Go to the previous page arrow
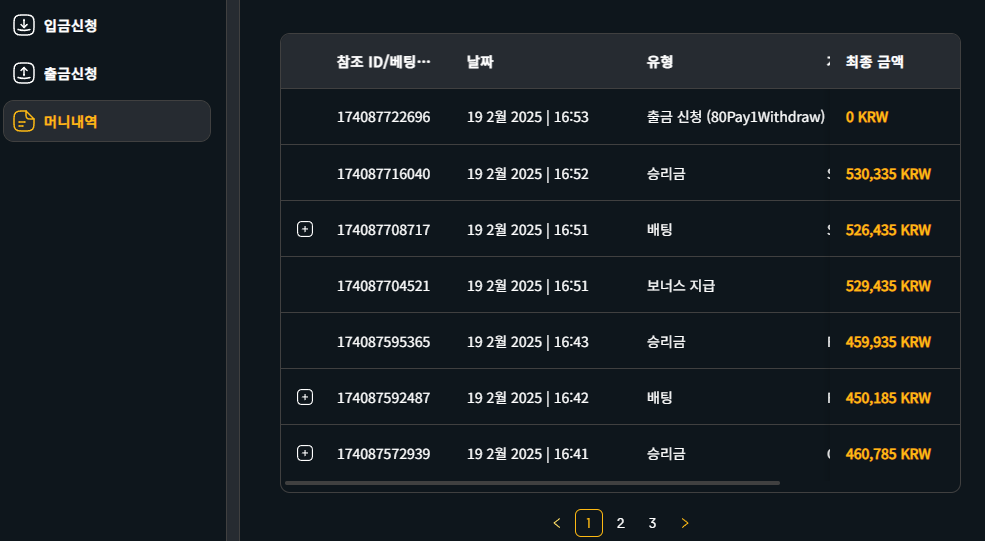 point(557,523)
